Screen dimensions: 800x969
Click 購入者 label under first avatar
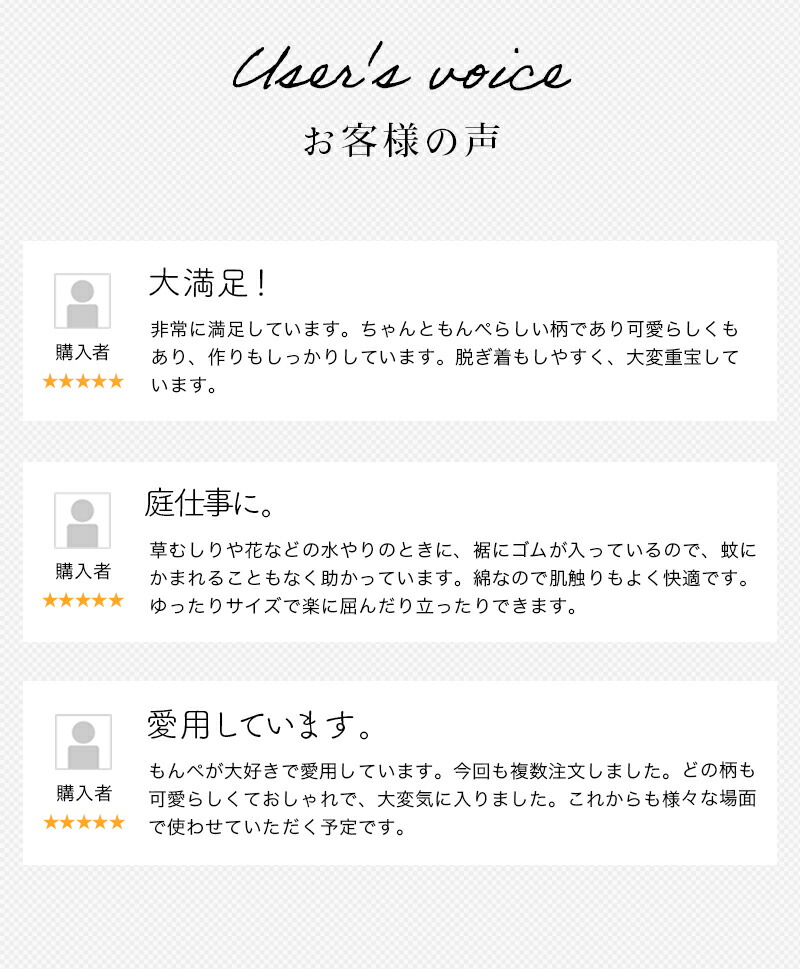click(x=82, y=352)
